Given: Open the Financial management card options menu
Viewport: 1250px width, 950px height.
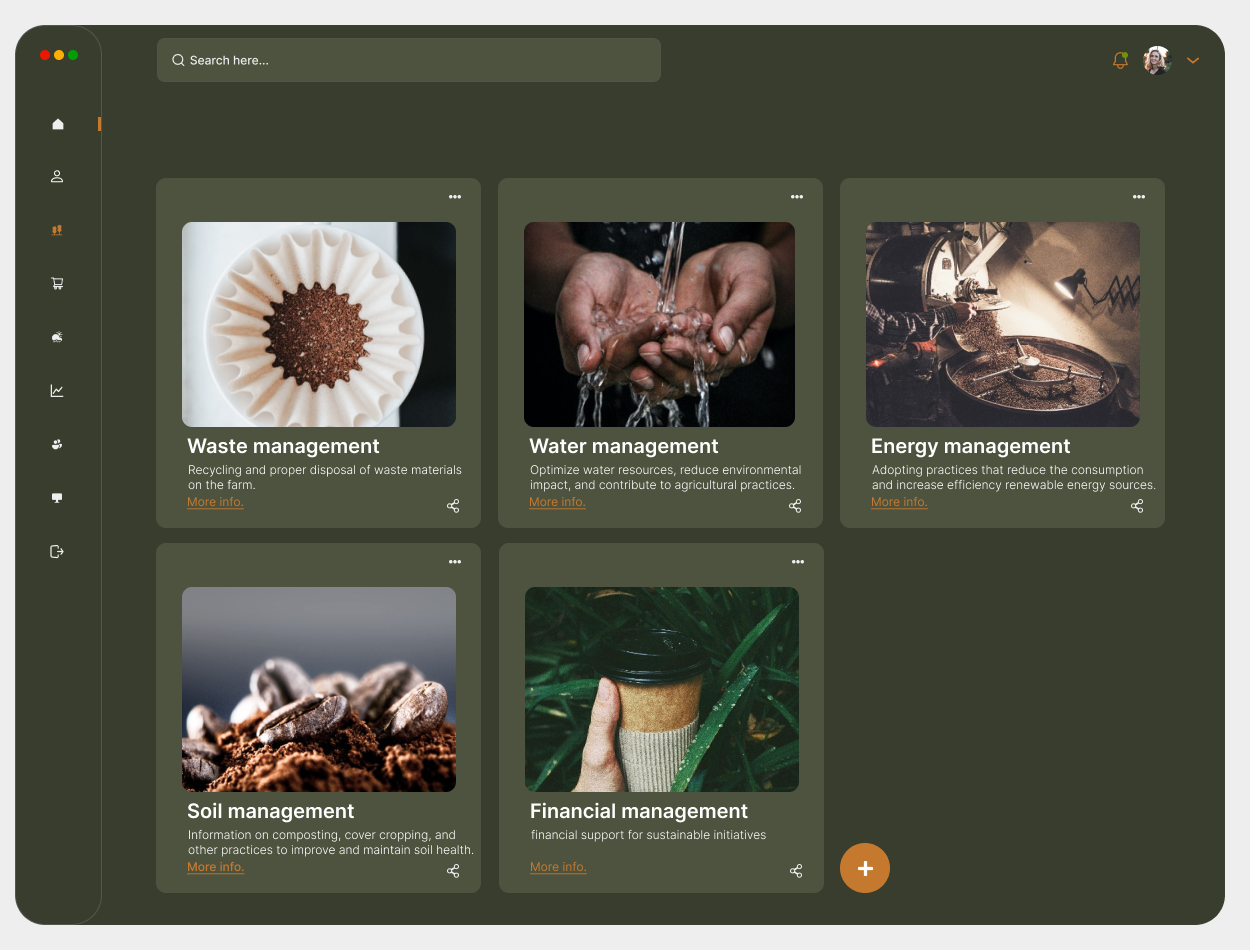Looking at the screenshot, I should (798, 562).
